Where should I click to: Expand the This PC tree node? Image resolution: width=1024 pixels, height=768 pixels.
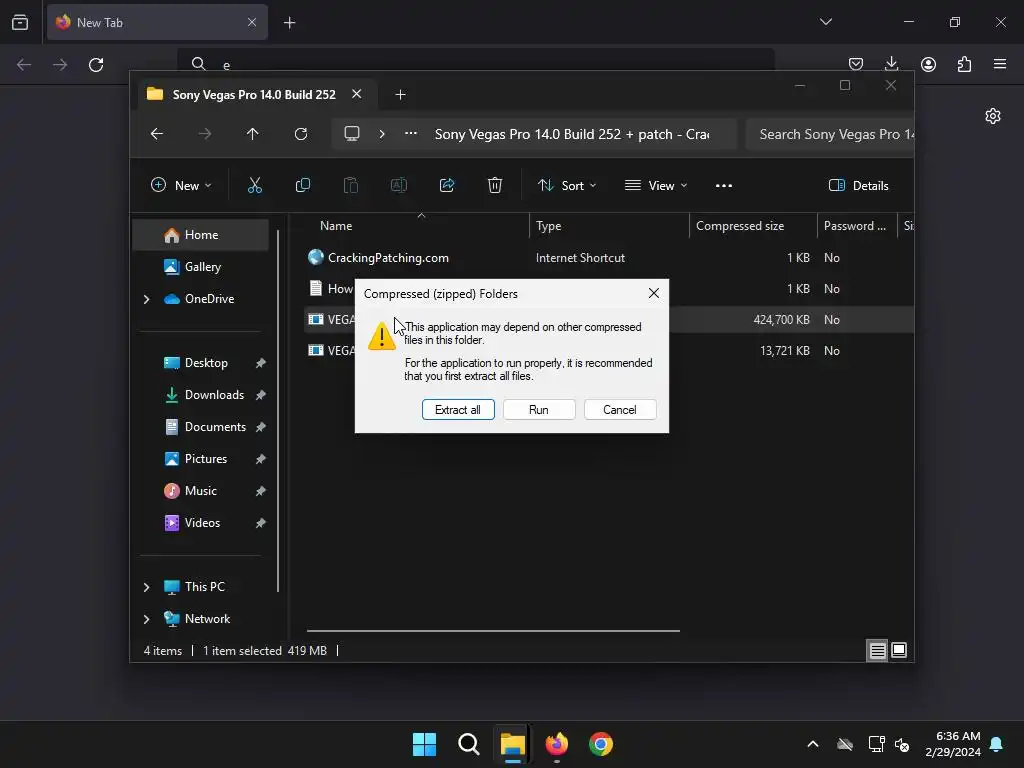click(146, 587)
